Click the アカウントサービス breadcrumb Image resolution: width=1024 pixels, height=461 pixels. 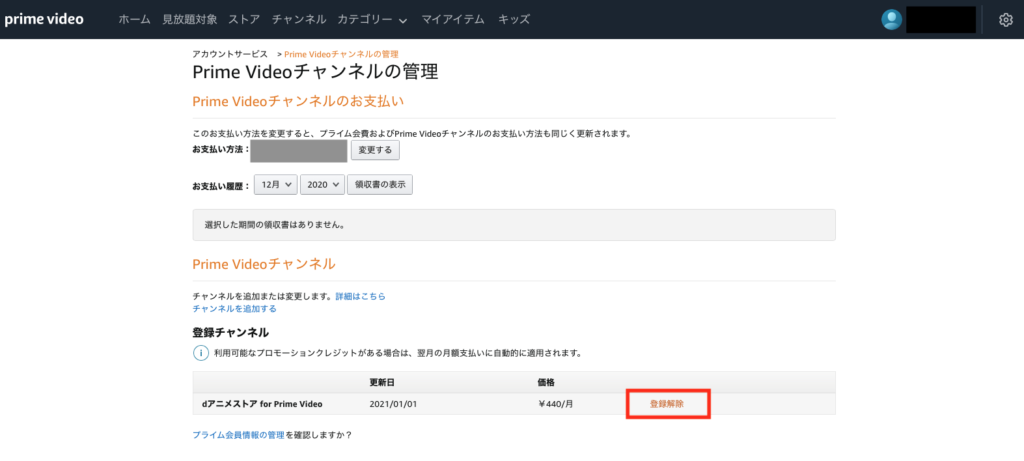pos(230,54)
